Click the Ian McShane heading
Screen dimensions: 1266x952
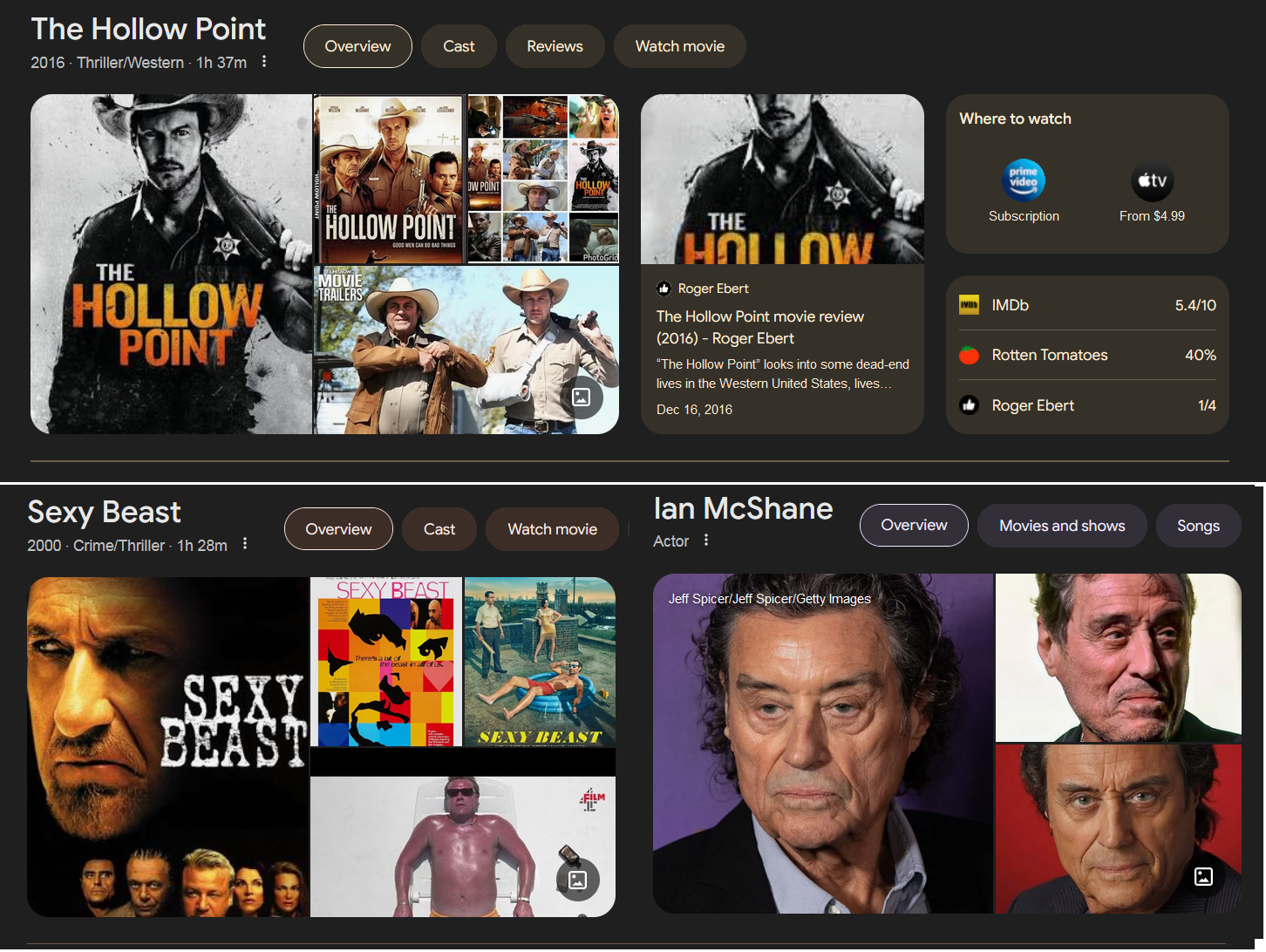pos(744,508)
